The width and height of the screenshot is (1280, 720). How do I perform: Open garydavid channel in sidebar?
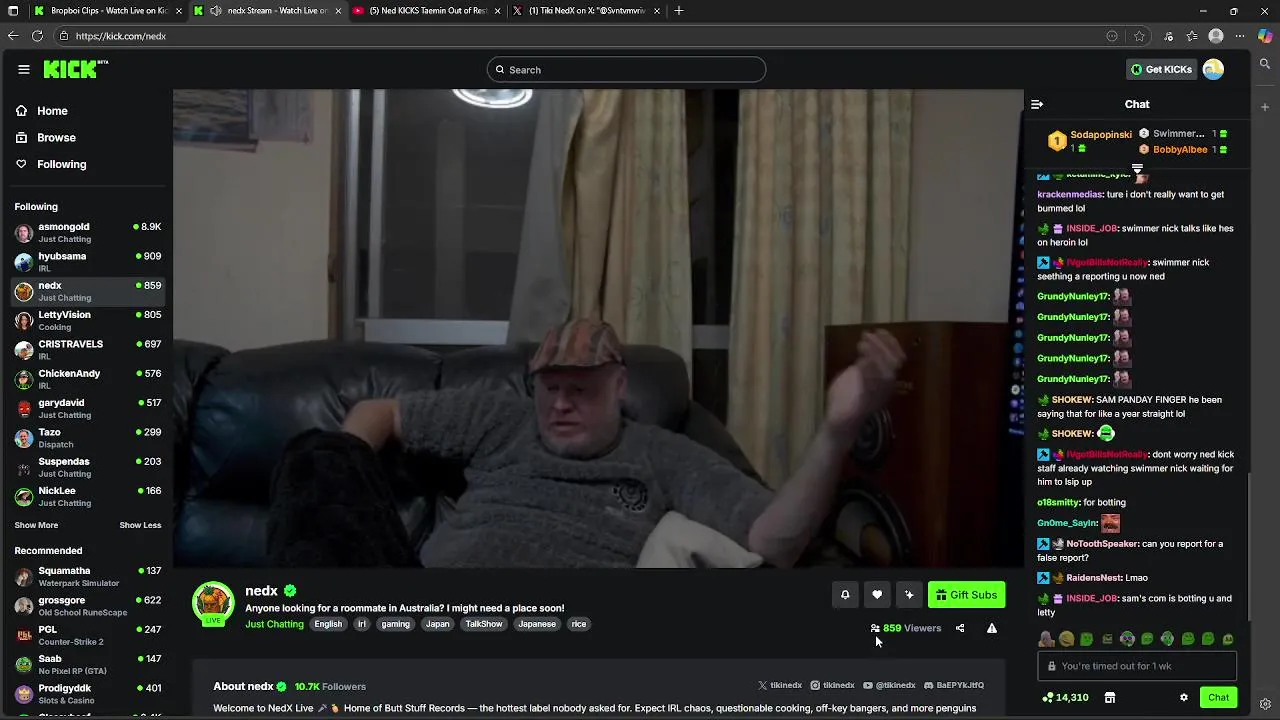[x=88, y=408]
